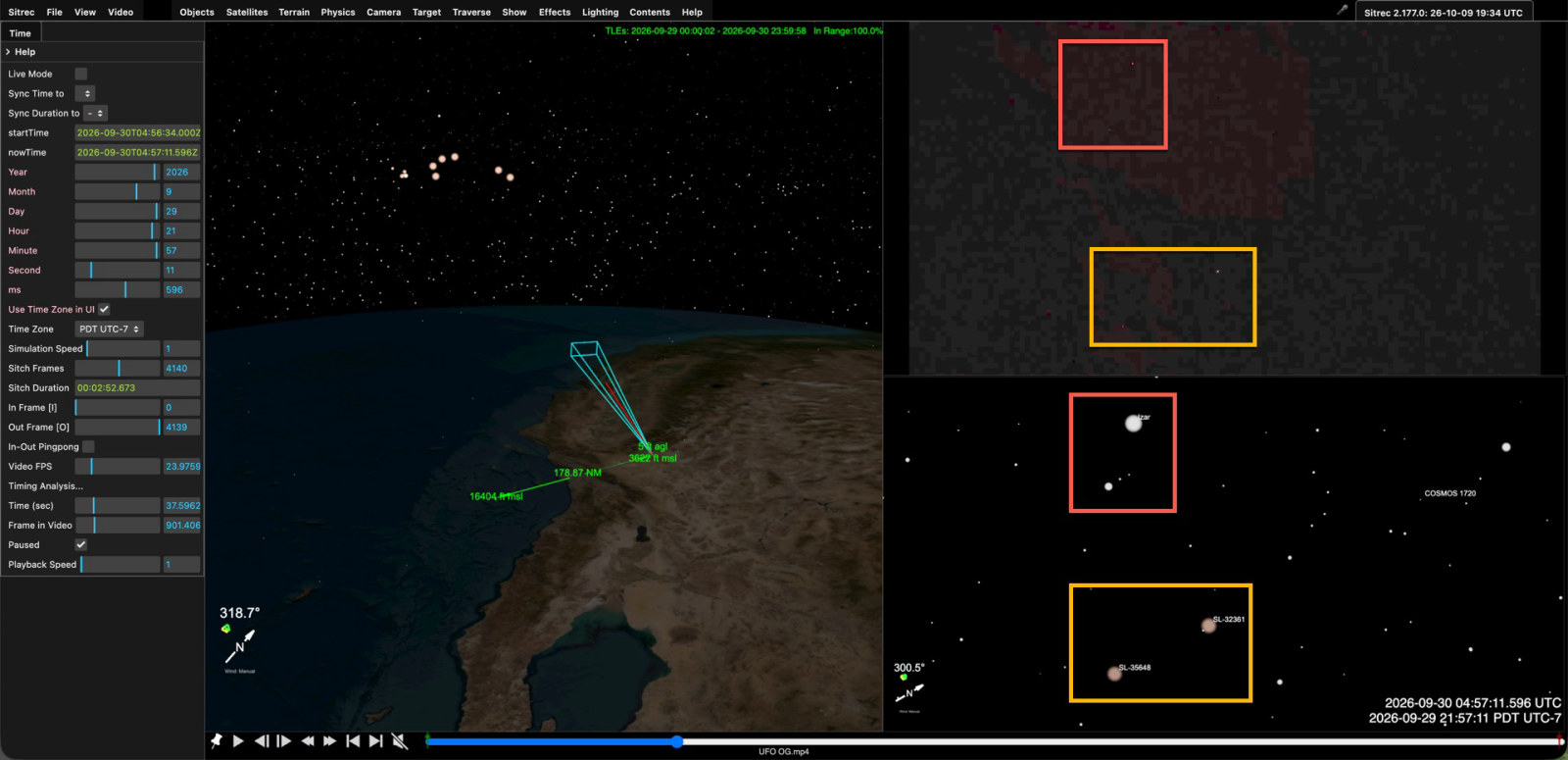Open the Terrain menu
This screenshot has width=1568, height=760.
pos(294,12)
